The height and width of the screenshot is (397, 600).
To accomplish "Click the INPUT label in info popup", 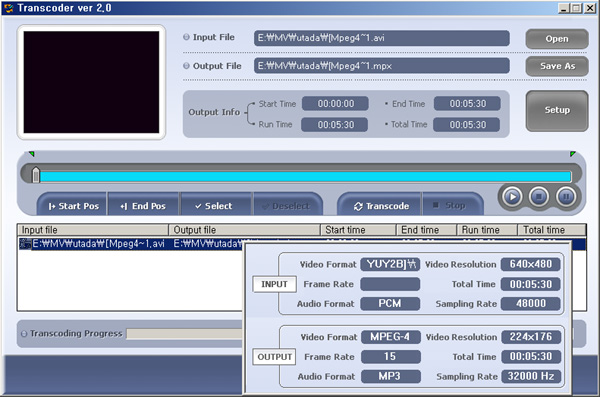I will click(274, 284).
